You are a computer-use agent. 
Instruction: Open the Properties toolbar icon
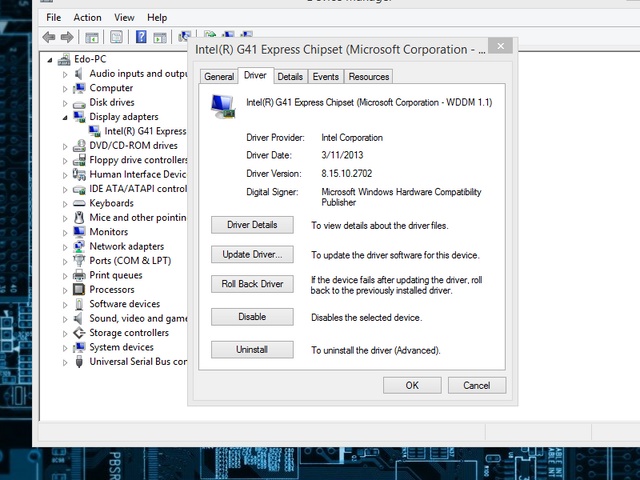coord(116,38)
